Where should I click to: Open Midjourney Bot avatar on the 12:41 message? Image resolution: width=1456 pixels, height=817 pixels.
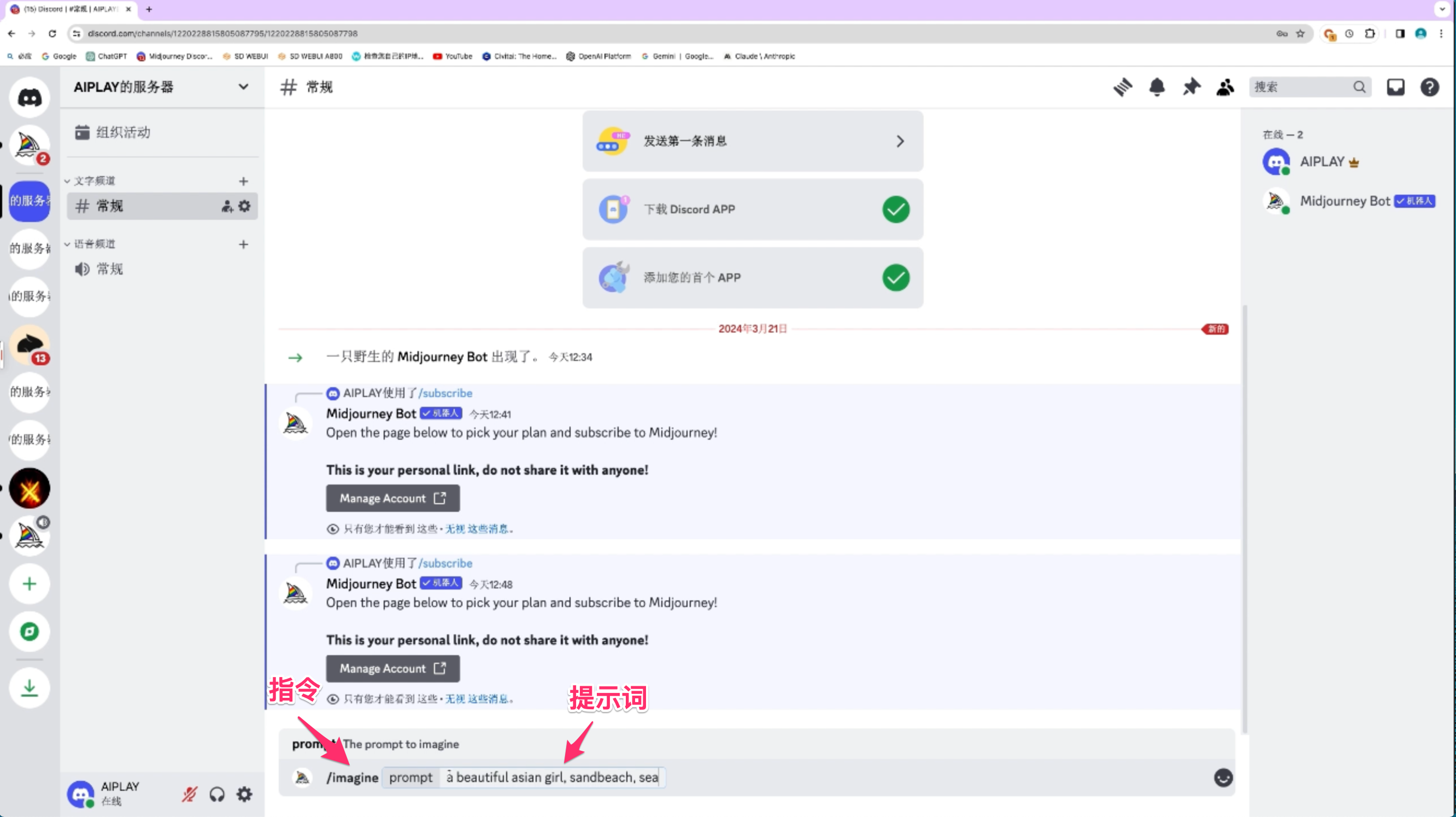click(296, 422)
